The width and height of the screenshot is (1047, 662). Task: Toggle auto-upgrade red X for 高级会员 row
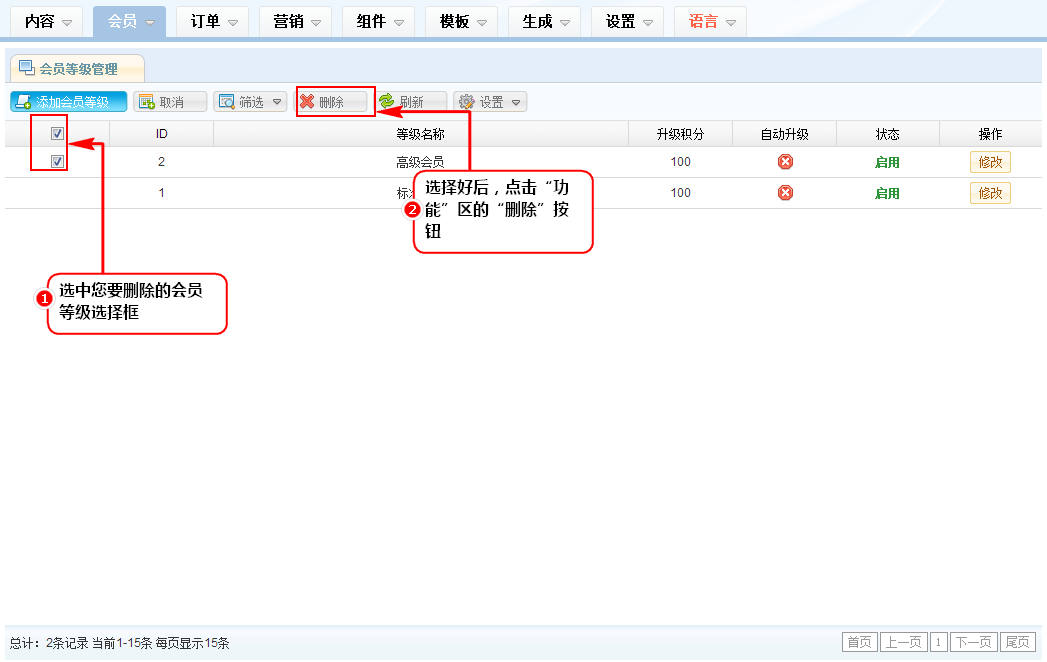(785, 162)
